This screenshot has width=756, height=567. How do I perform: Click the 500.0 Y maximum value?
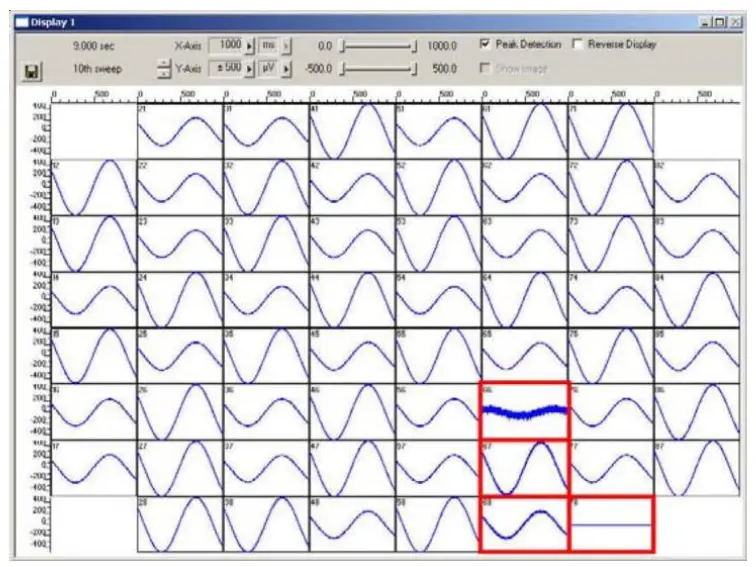444,69
